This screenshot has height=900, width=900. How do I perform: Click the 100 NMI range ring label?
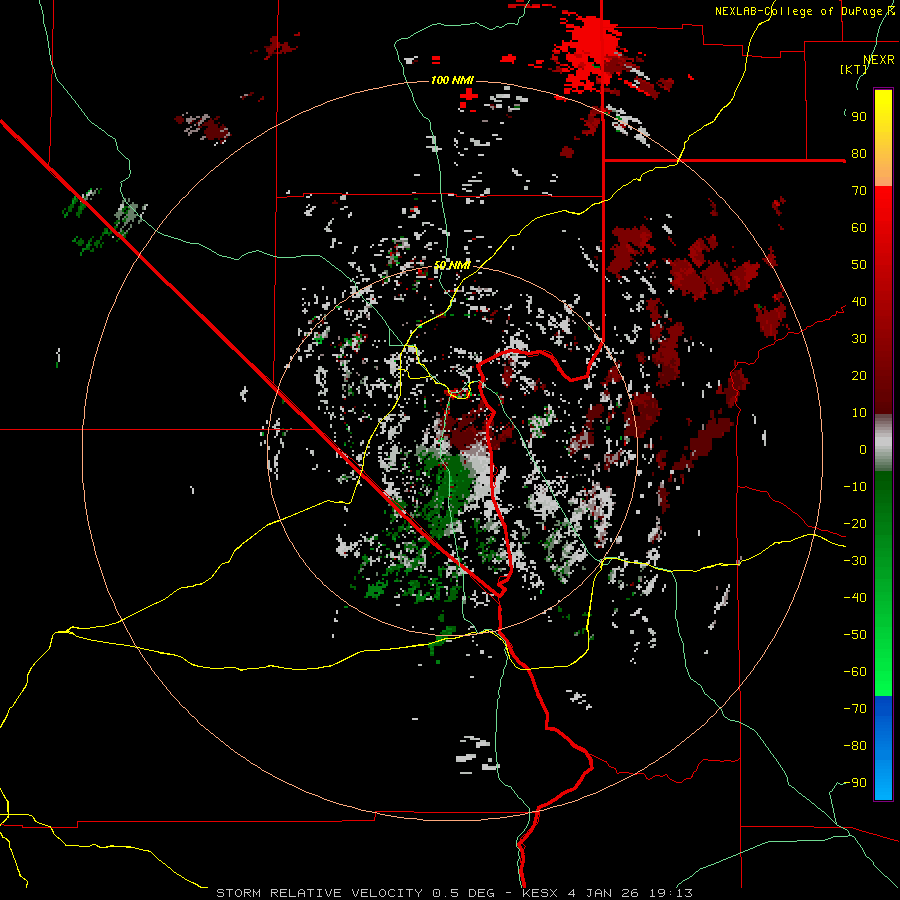[x=452, y=80]
